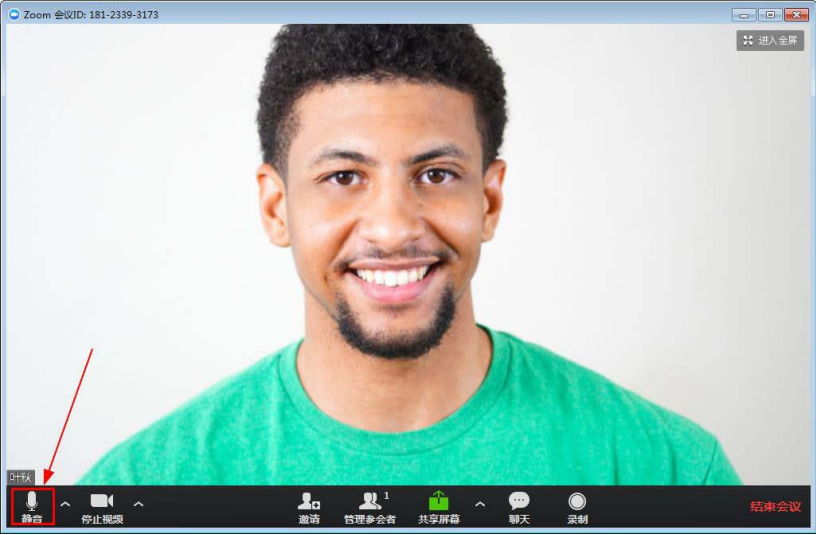Mute the microphone with the 静音 button
This screenshot has width=816, height=535.
[x=32, y=507]
